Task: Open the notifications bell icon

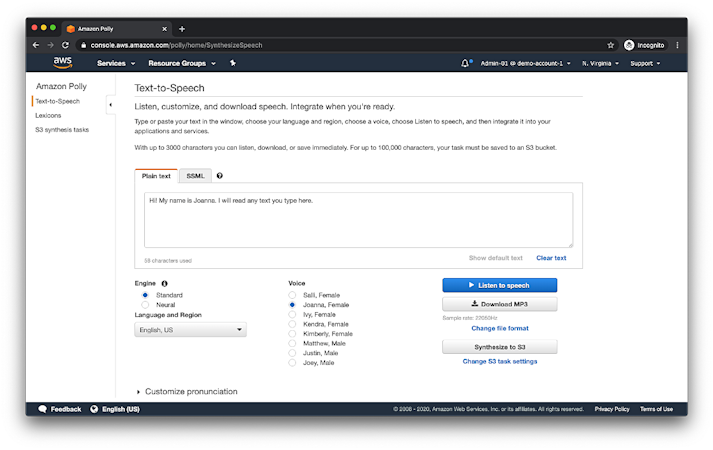Action: [x=465, y=63]
